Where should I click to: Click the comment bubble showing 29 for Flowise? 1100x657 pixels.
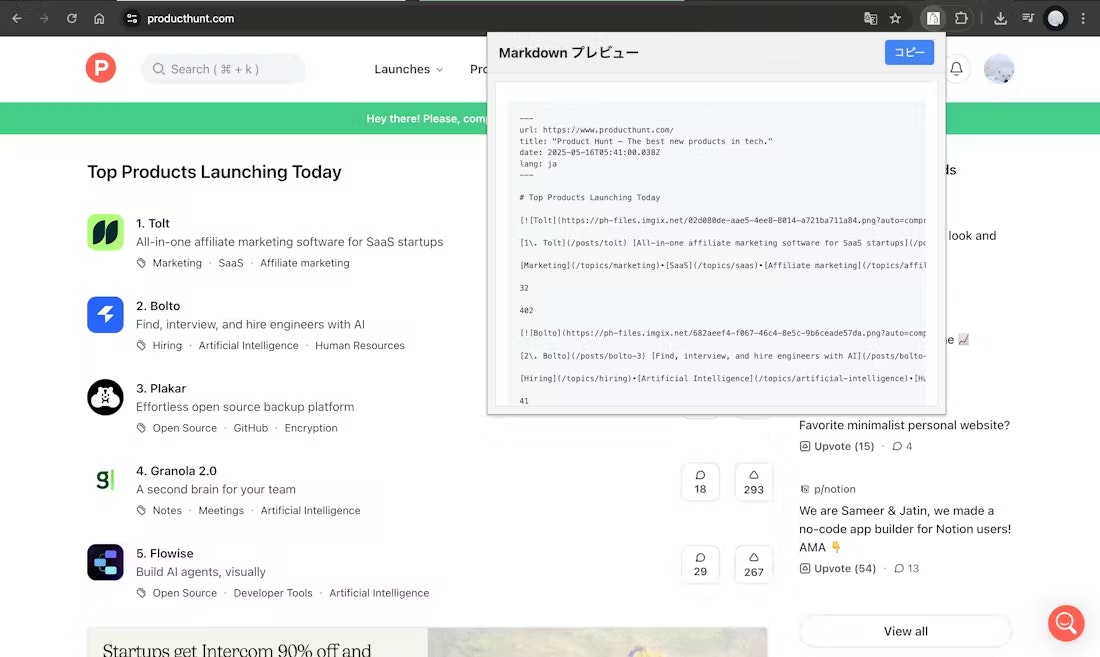pyautogui.click(x=700, y=565)
